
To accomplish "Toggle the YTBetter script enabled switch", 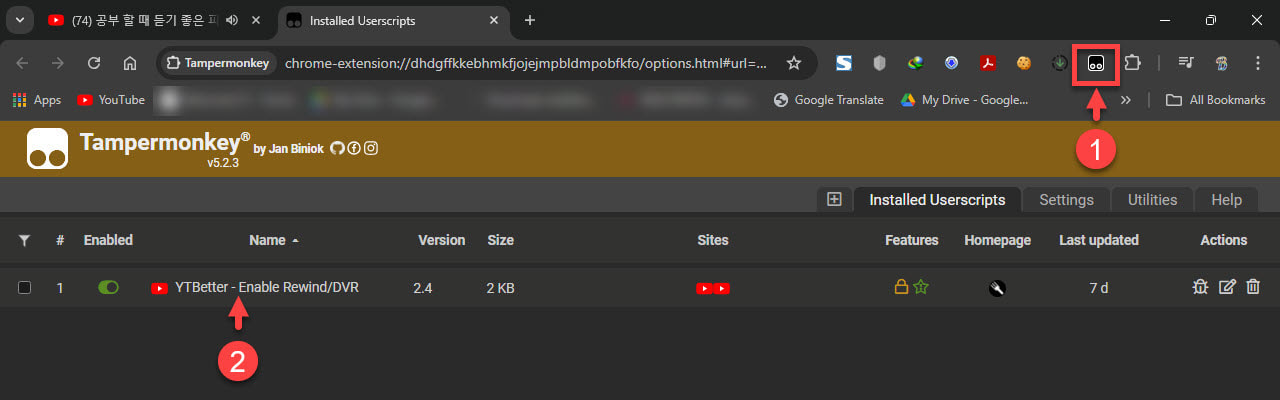I will 108,287.
